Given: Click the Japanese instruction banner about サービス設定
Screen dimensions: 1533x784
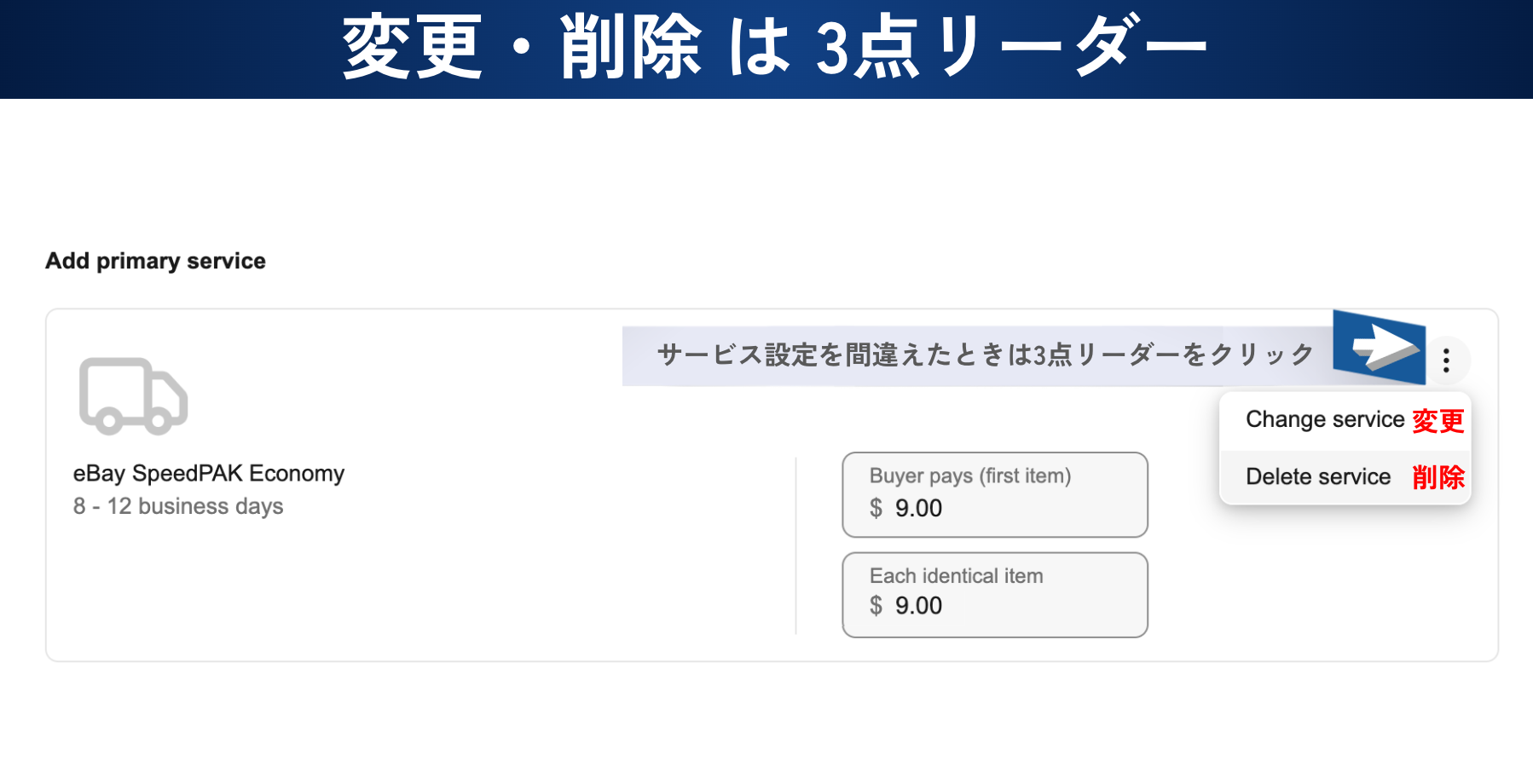Looking at the screenshot, I should pos(985,355).
